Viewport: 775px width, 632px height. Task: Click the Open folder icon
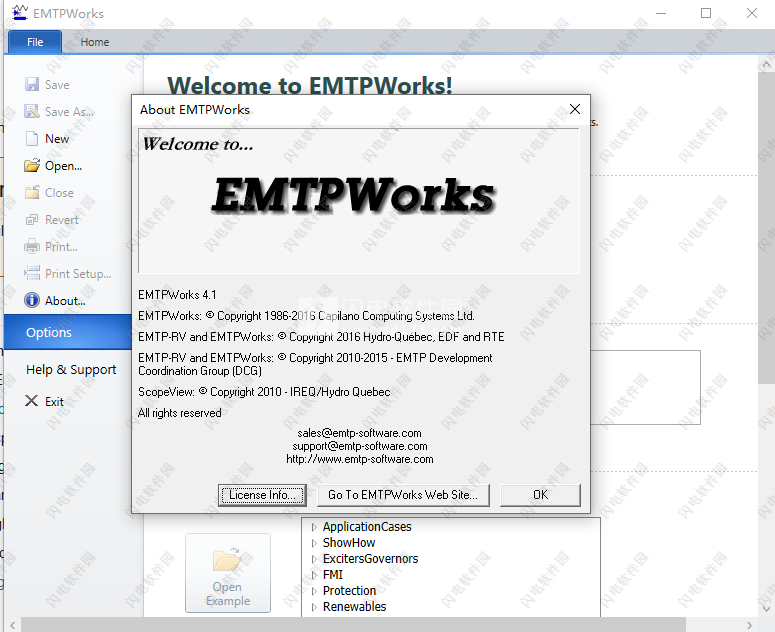(x=32, y=166)
